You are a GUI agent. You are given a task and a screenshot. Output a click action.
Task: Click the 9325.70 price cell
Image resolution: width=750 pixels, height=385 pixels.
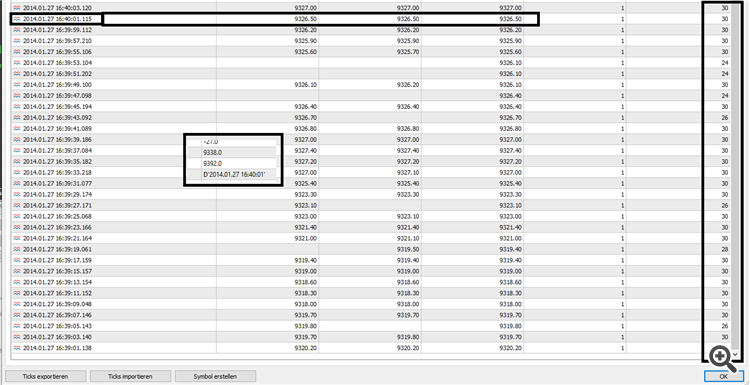coord(408,52)
